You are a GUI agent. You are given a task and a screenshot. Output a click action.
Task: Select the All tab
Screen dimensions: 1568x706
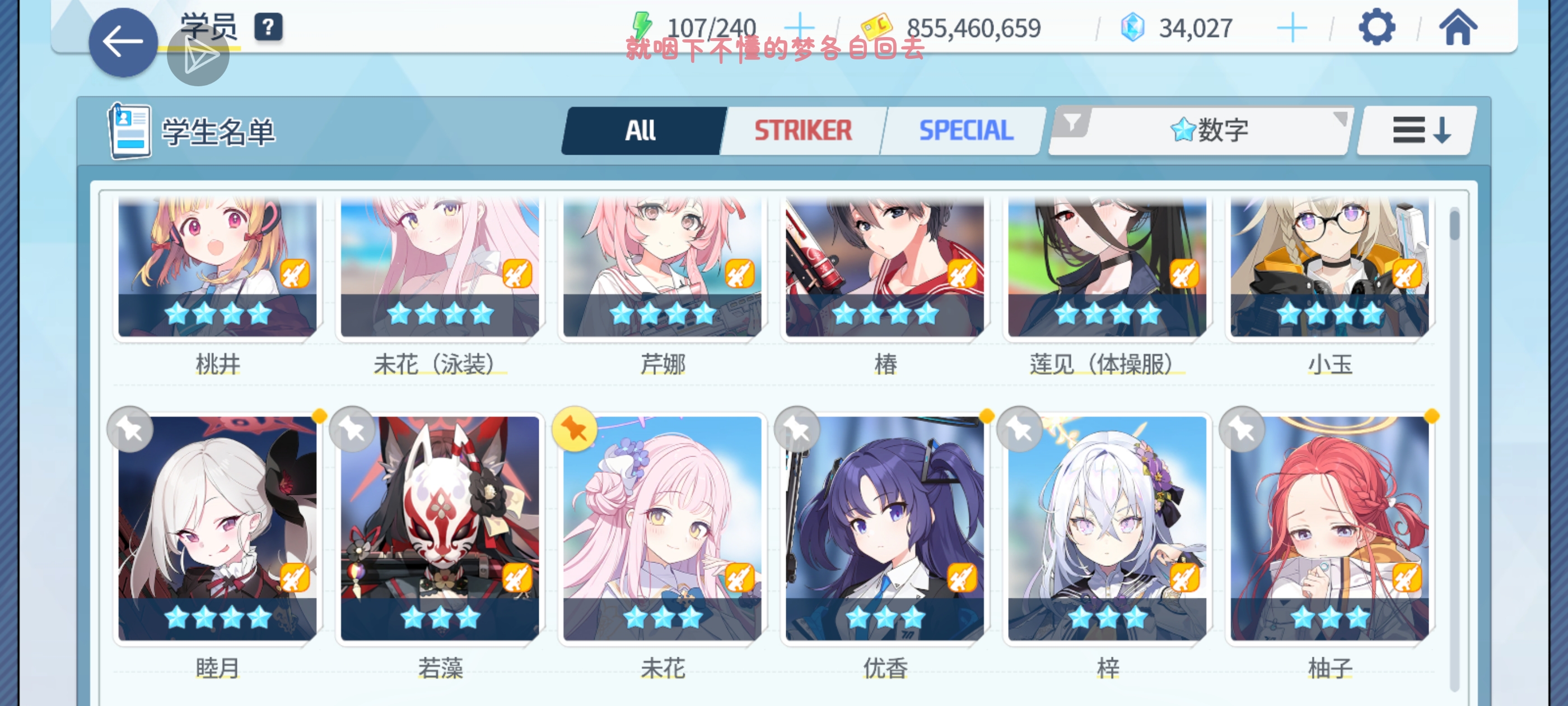[x=640, y=131]
